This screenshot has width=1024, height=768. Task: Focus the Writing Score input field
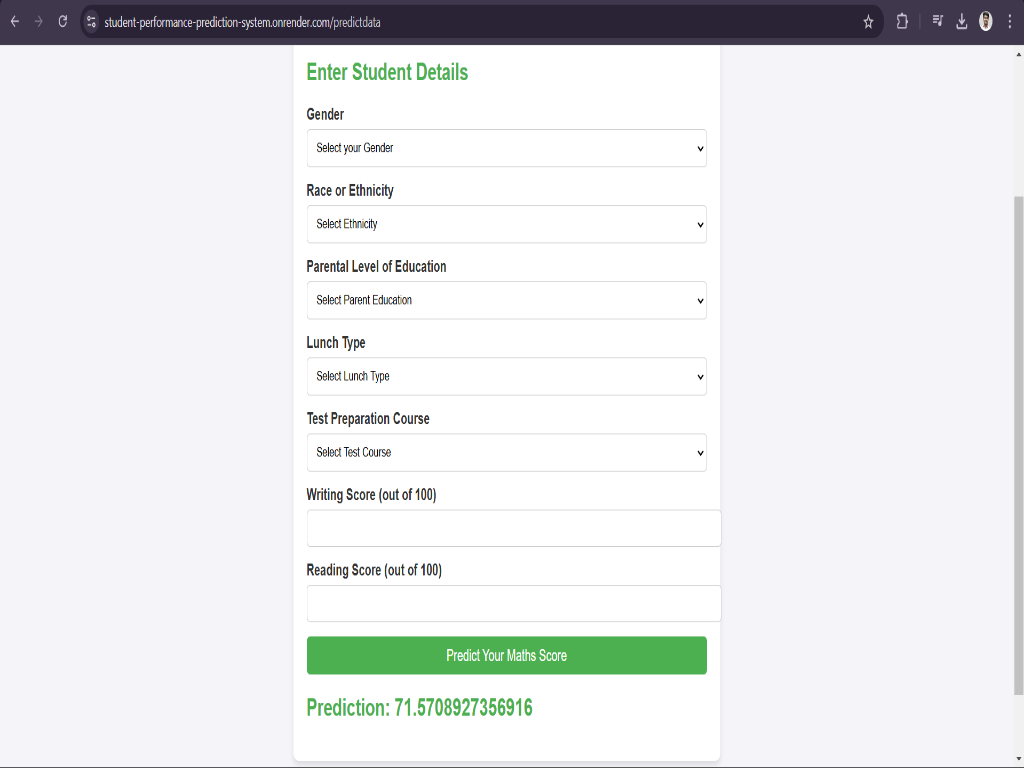[514, 528]
